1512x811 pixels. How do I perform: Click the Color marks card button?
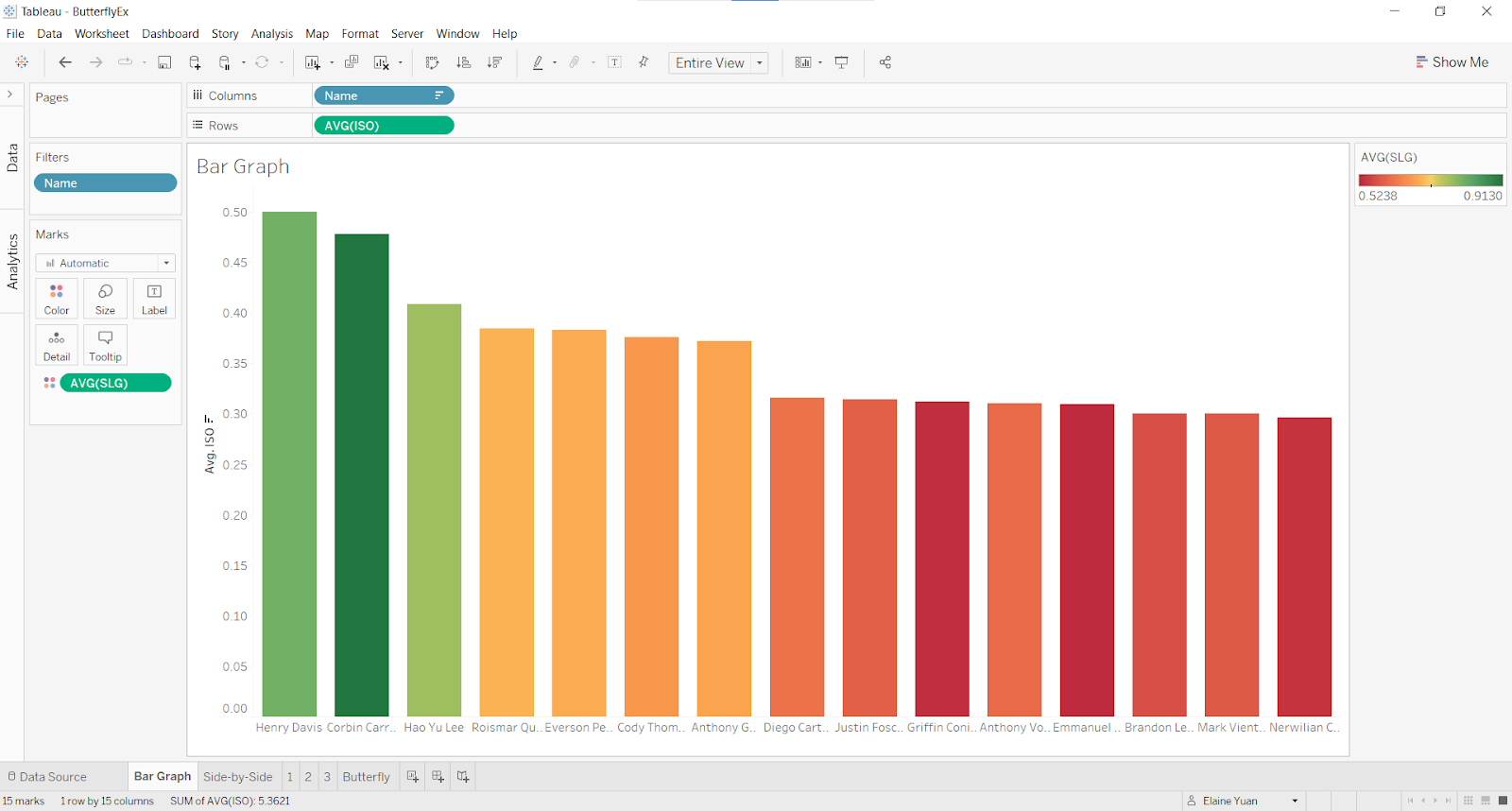[x=57, y=299]
